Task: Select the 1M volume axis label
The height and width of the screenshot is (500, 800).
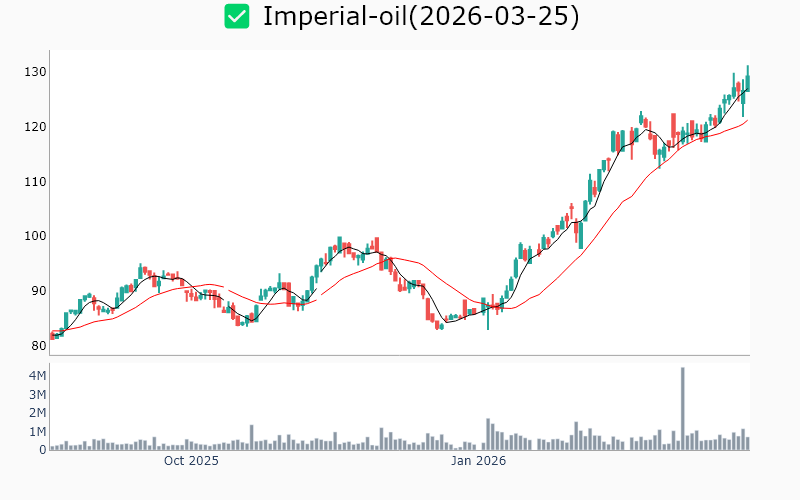Action: 37,432
